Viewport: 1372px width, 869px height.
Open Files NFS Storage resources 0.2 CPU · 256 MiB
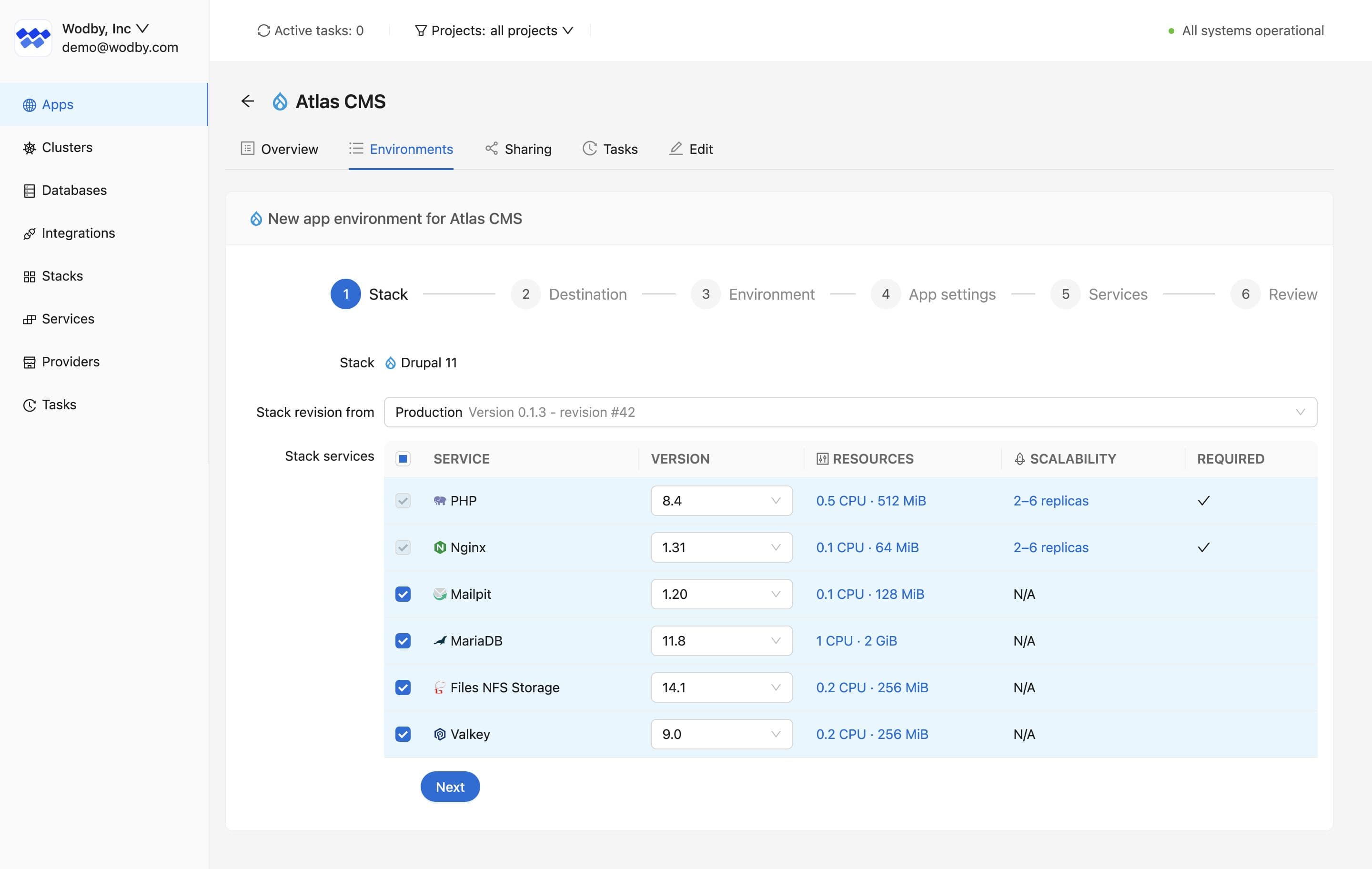872,687
